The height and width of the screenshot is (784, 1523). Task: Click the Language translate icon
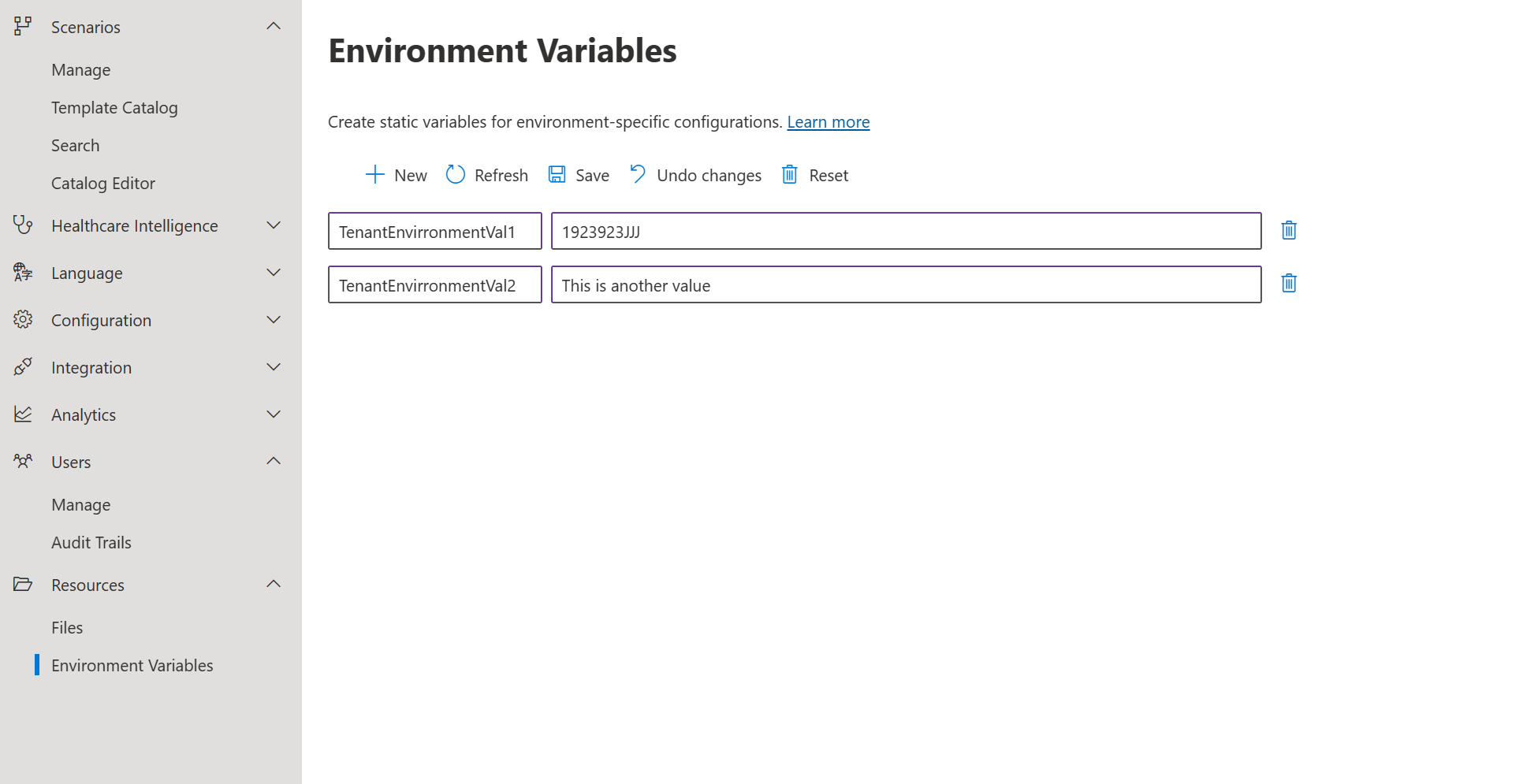[x=23, y=273]
